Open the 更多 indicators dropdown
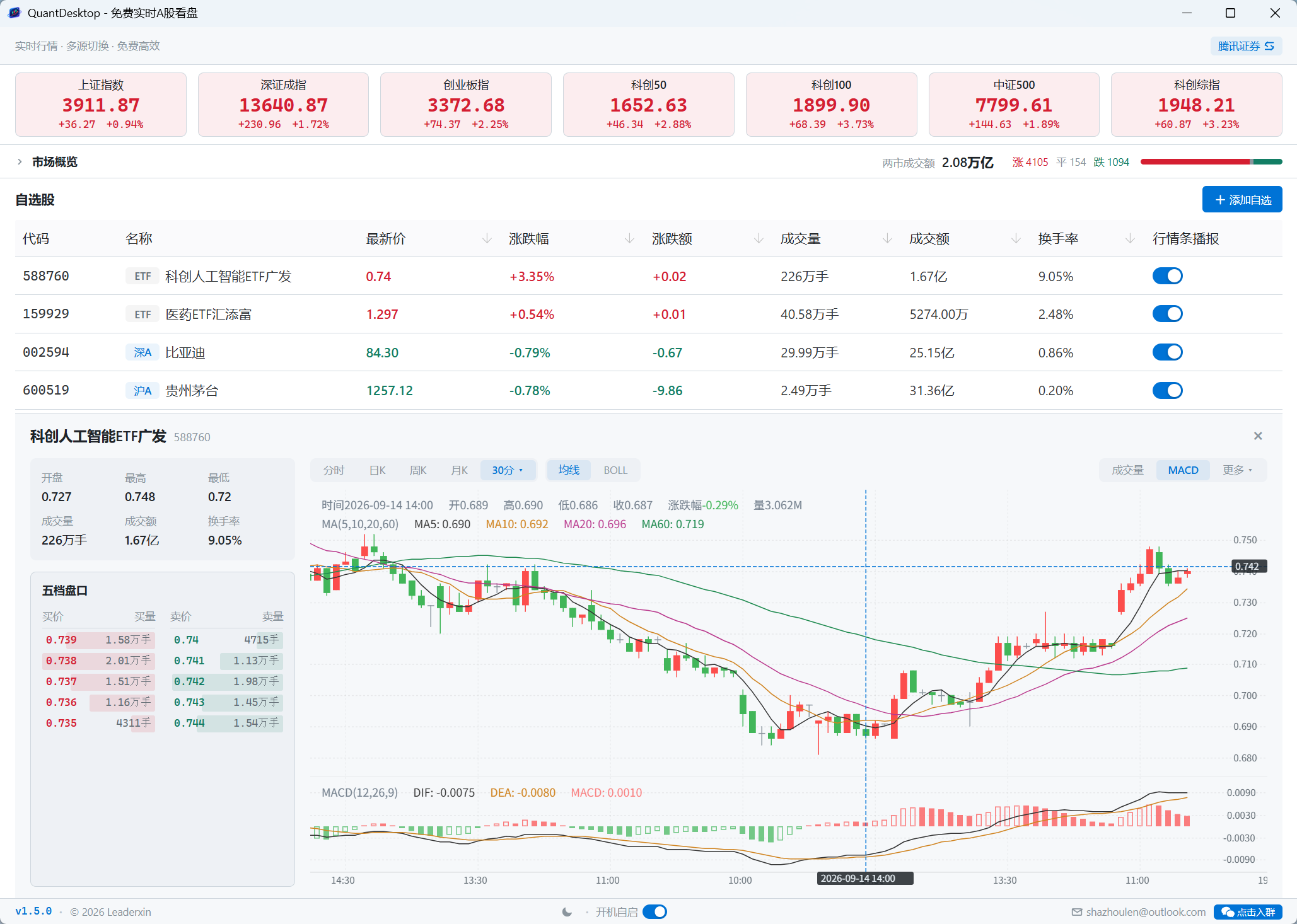1297x924 pixels. click(1237, 470)
